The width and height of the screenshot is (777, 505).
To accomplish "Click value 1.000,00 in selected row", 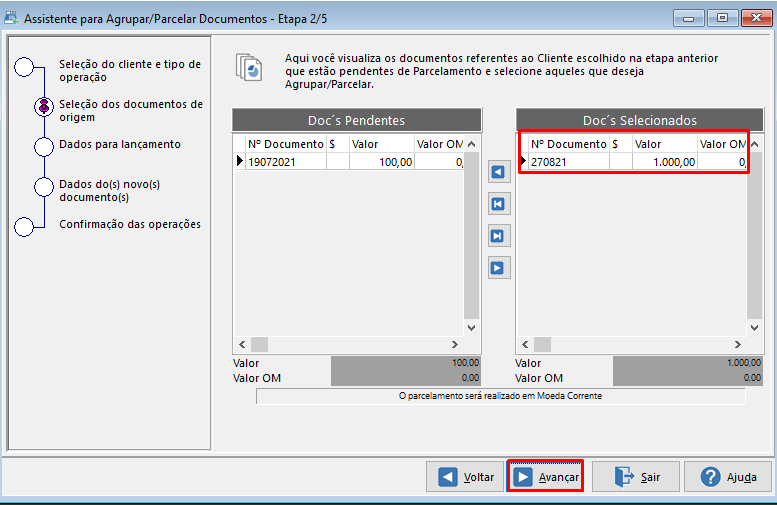I will 665,162.
